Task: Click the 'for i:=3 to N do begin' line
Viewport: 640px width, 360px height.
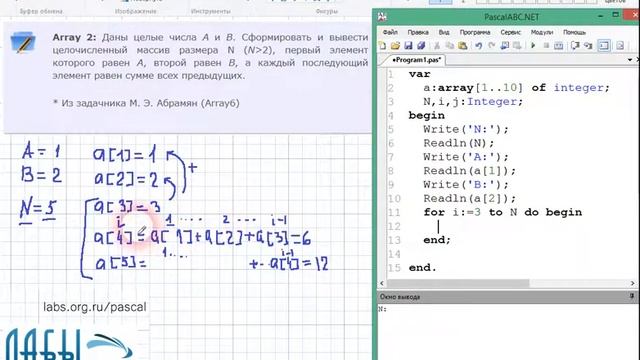Action: 502,212
